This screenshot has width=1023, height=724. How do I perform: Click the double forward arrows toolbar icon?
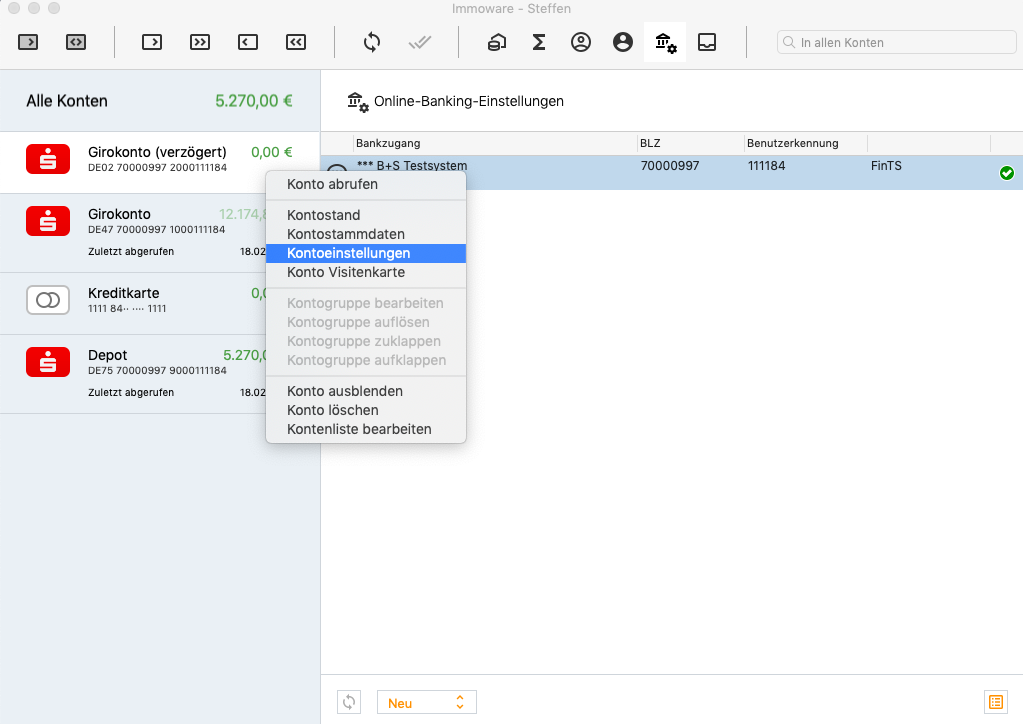click(200, 42)
